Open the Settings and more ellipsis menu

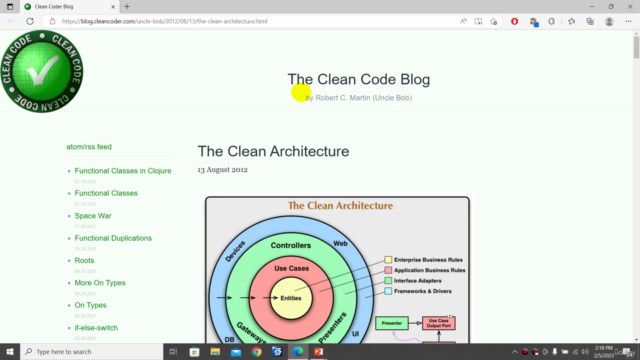(x=628, y=21)
